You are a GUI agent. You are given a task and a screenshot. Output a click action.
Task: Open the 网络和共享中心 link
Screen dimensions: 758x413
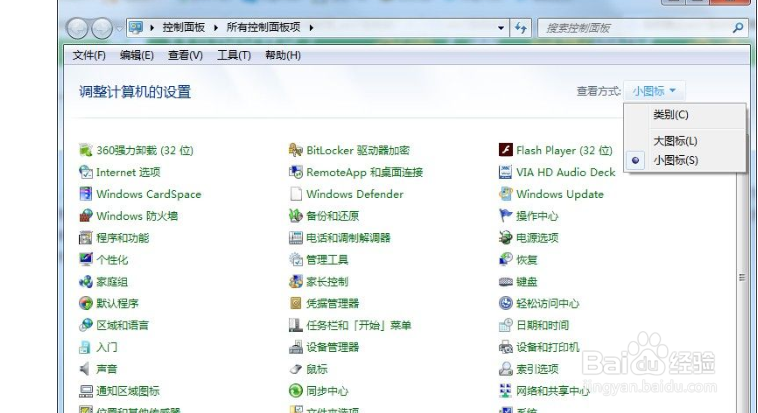point(553,391)
